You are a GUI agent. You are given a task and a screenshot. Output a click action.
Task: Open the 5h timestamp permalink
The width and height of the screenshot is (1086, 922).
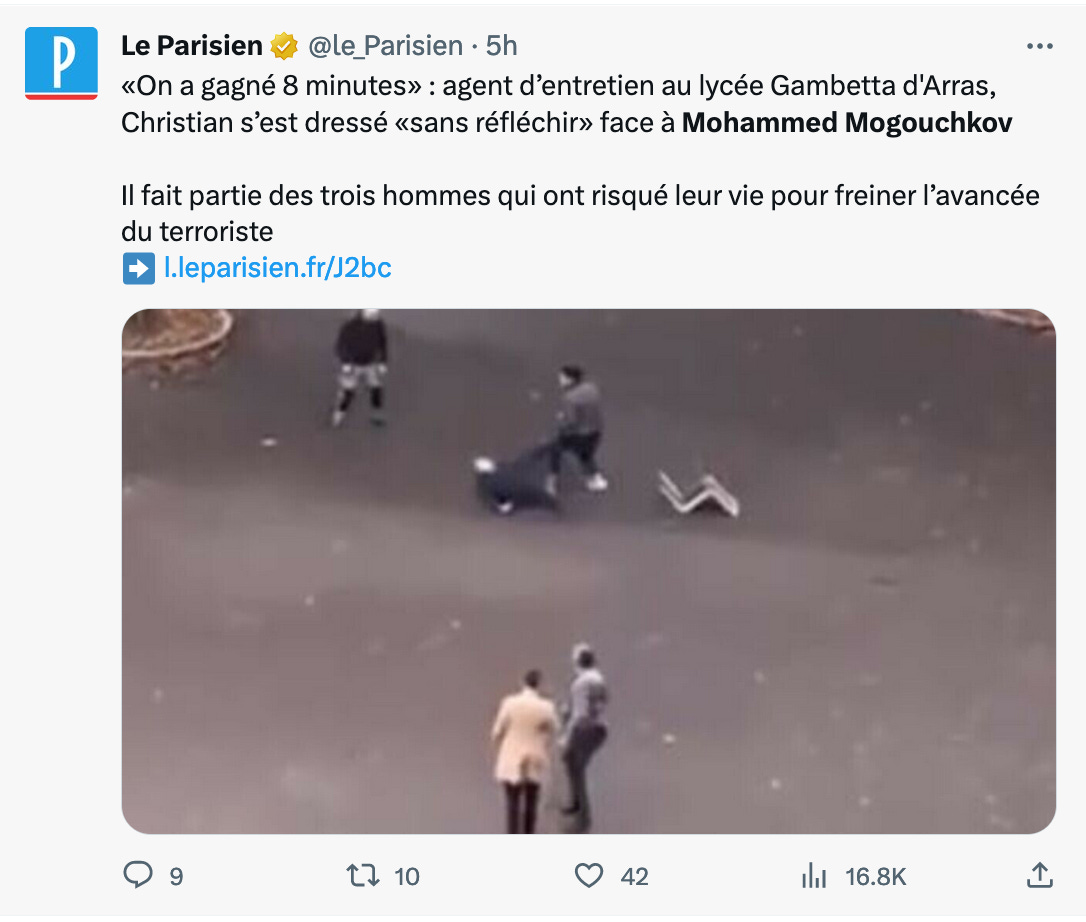click(501, 46)
